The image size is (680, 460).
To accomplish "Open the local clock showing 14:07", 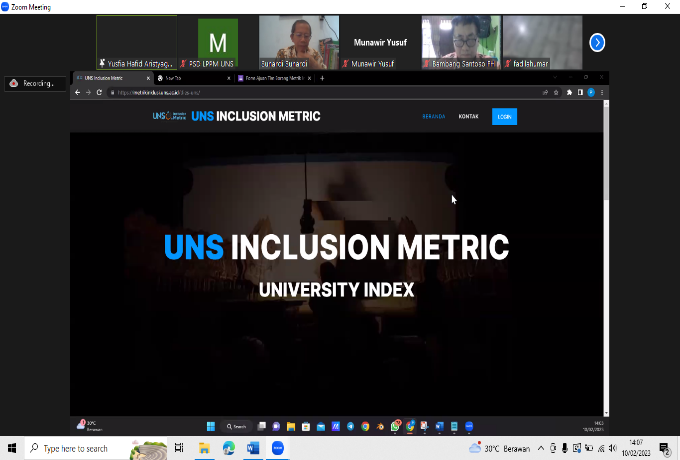I will 636,448.
